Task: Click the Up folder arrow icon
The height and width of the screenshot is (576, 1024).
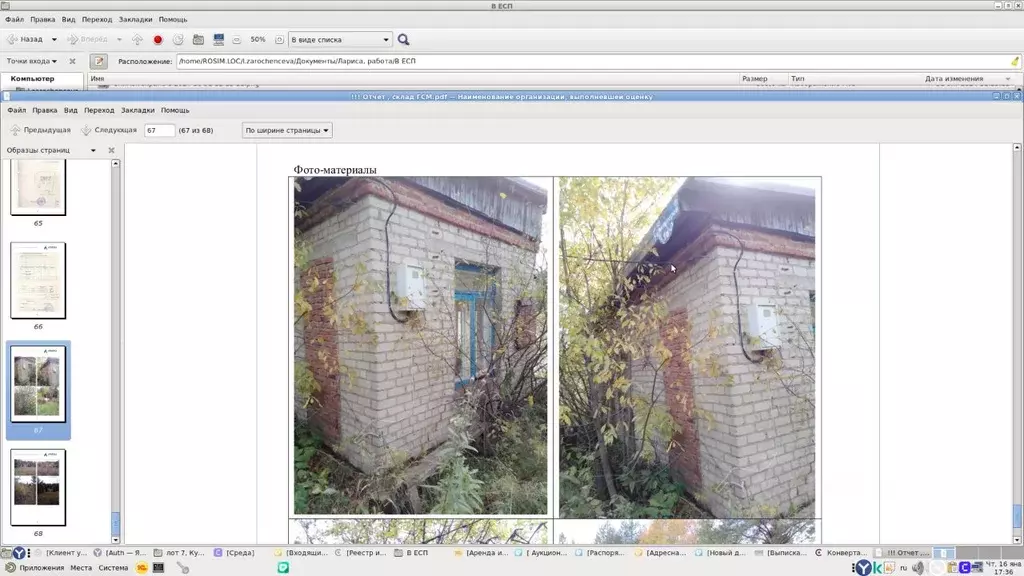Action: click(137, 40)
